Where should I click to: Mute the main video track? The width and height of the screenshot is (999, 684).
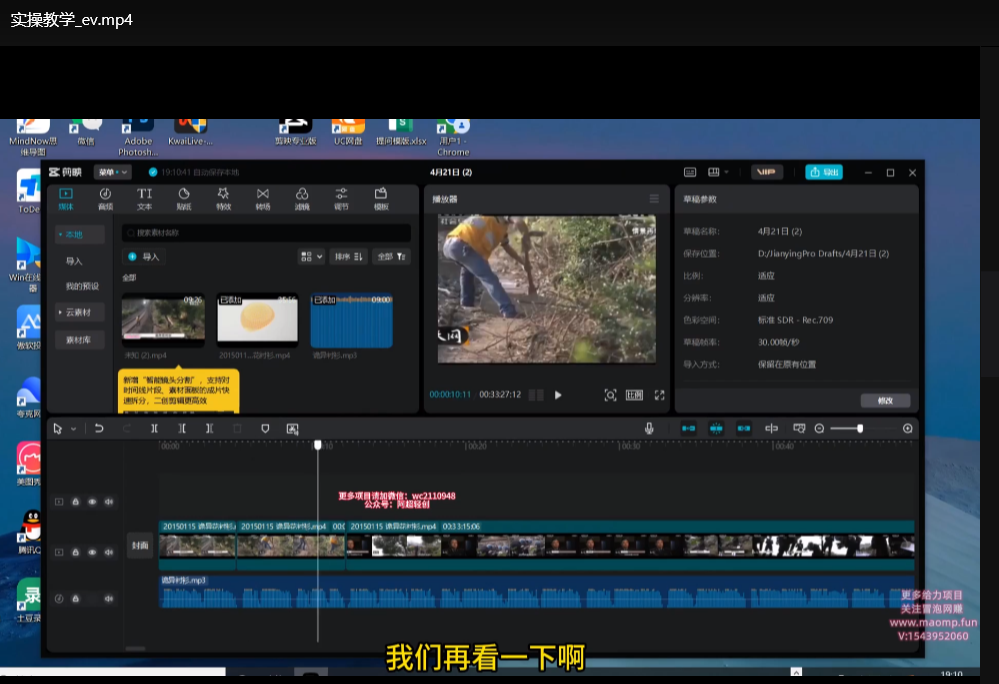tap(109, 552)
